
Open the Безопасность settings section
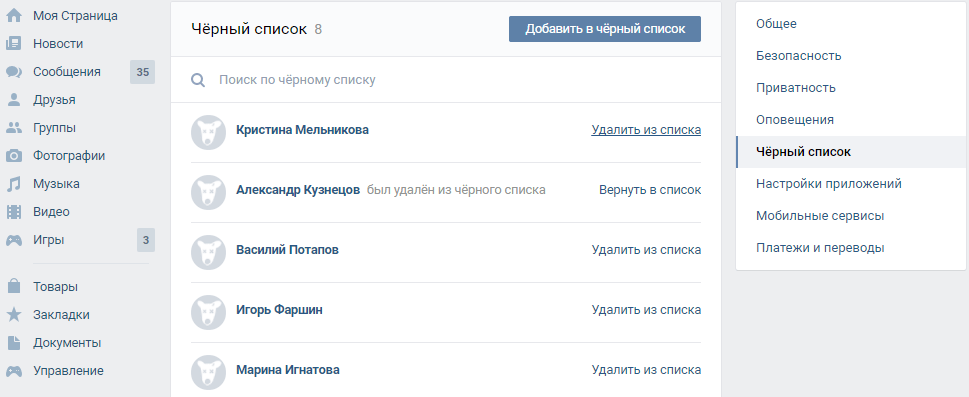point(798,56)
